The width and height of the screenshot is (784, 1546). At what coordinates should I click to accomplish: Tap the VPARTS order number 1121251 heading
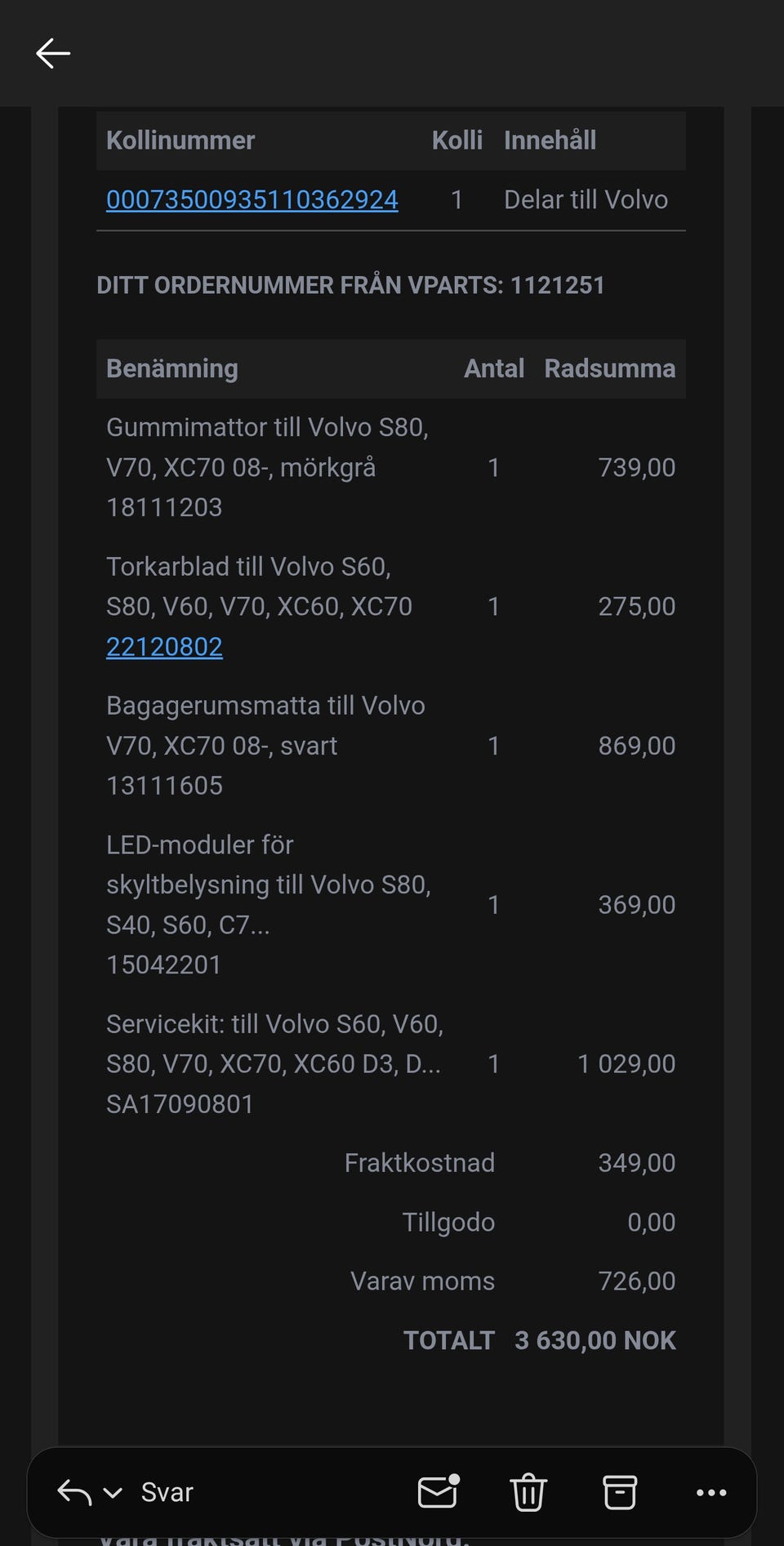pos(350,285)
